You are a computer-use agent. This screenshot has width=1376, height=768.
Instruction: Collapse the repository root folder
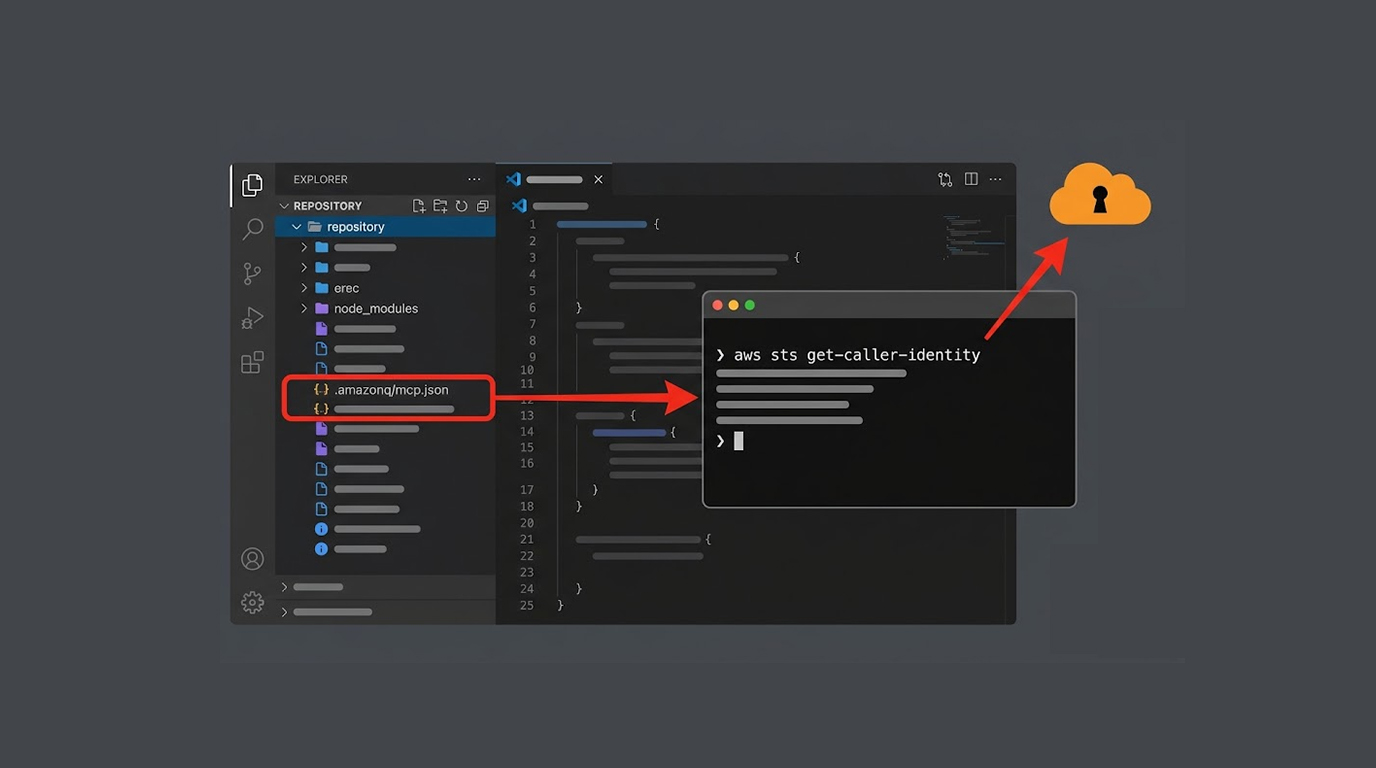pyautogui.click(x=297, y=227)
